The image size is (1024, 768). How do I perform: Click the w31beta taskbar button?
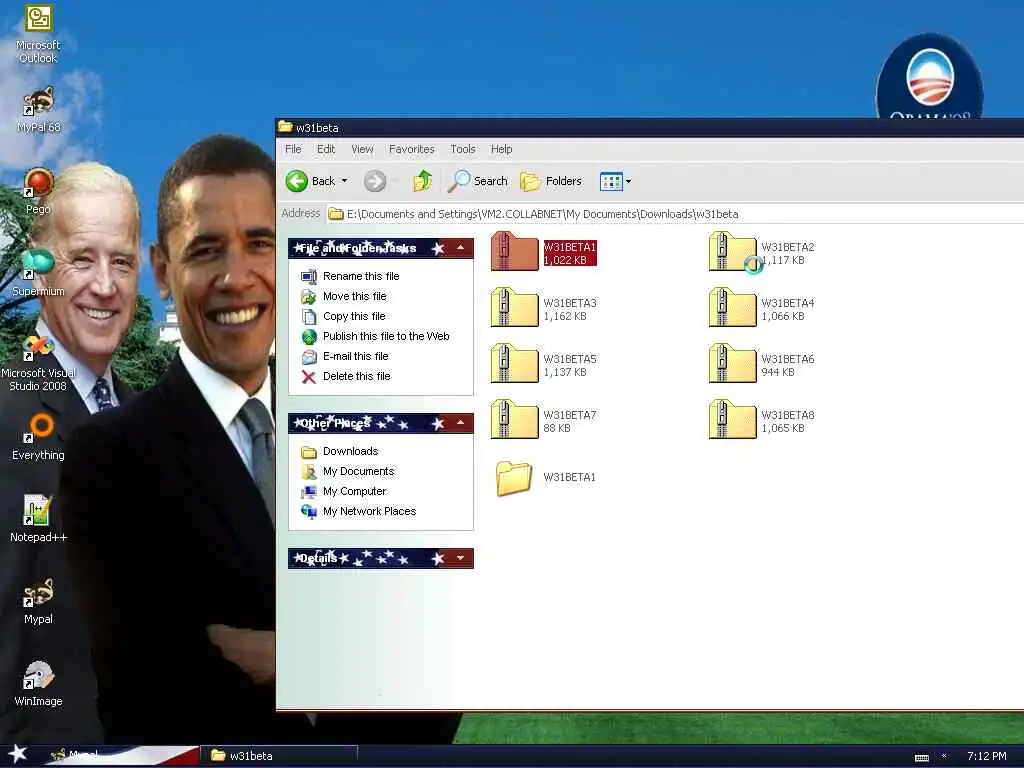pyautogui.click(x=279, y=756)
